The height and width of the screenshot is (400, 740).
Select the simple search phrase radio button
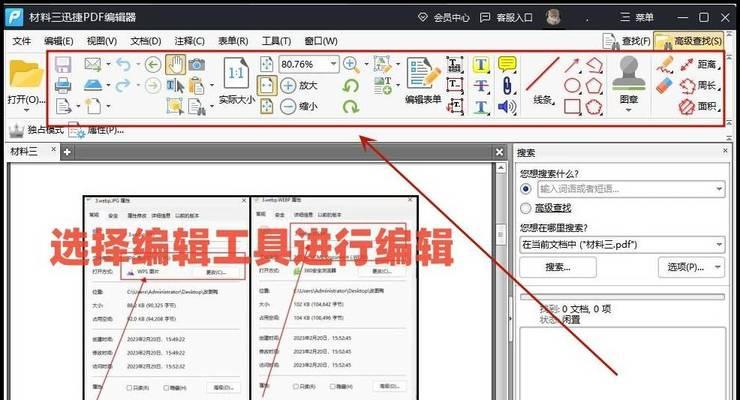point(526,189)
